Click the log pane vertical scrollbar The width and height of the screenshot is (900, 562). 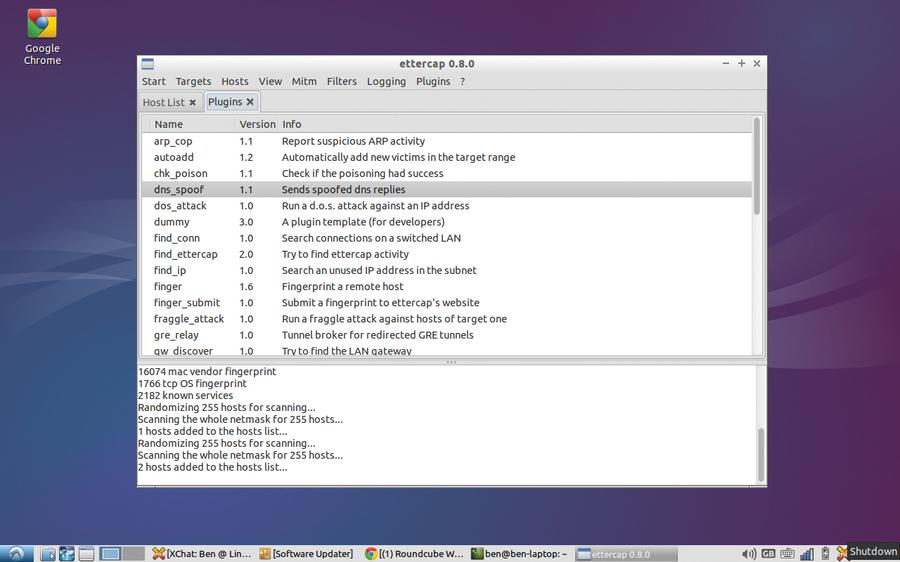point(761,455)
